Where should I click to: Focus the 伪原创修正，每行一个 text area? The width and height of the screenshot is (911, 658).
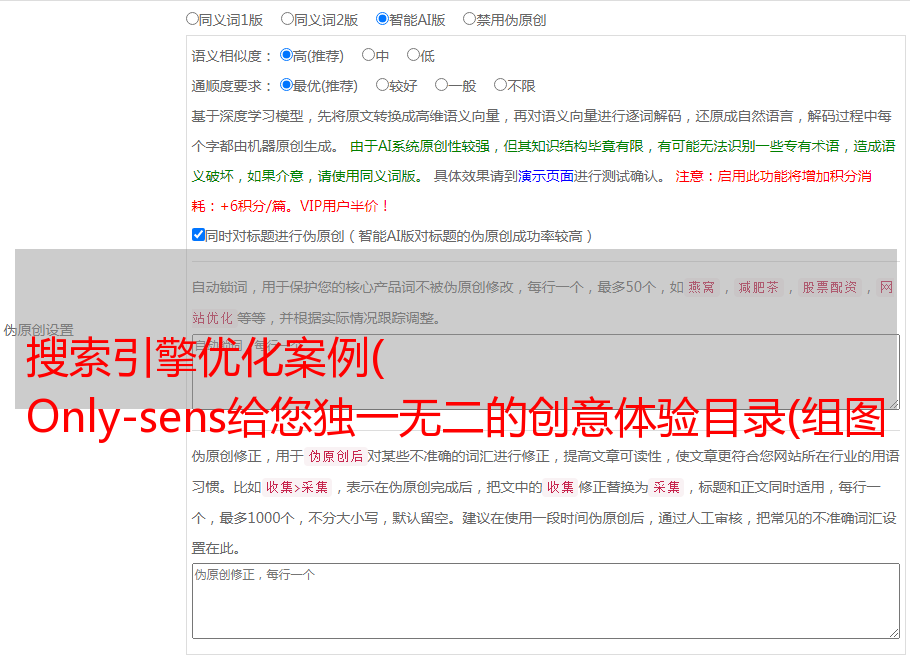point(546,601)
